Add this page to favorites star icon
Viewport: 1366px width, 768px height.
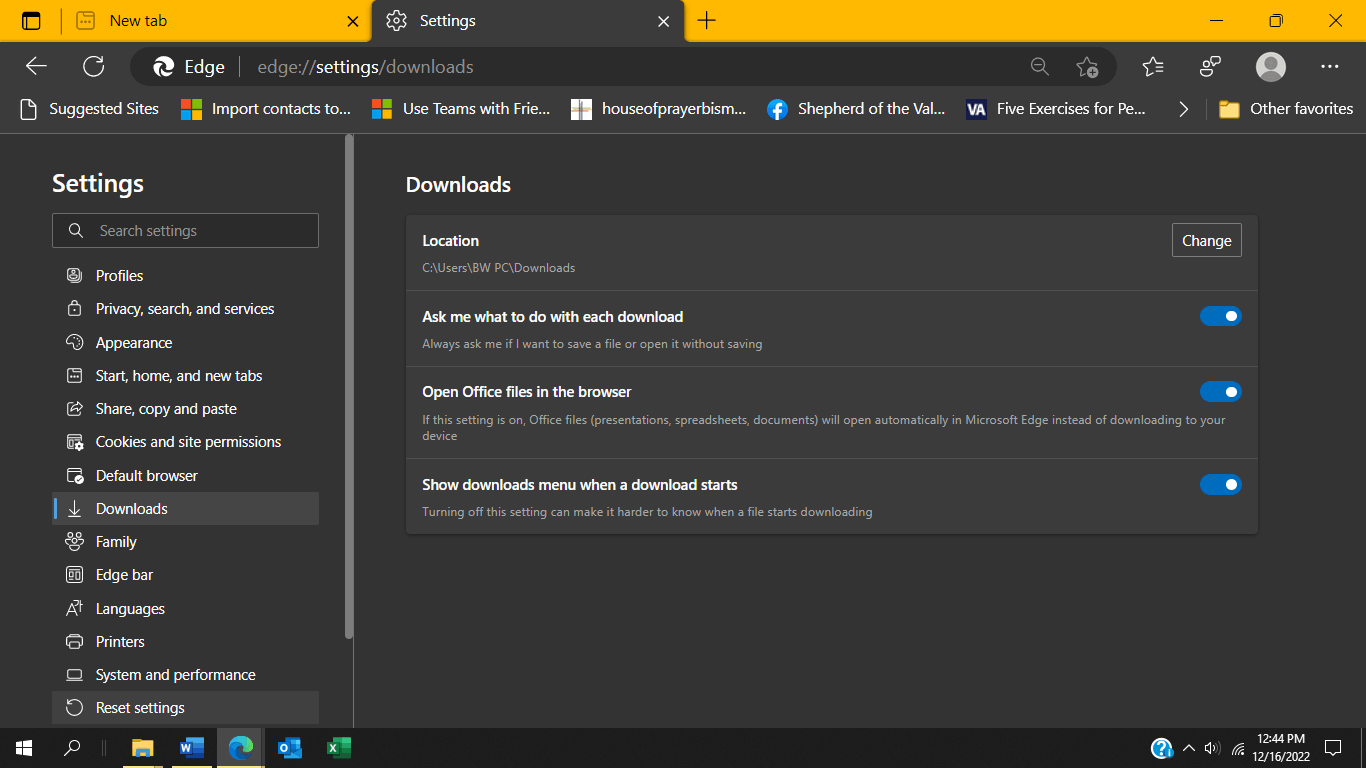tap(1087, 67)
